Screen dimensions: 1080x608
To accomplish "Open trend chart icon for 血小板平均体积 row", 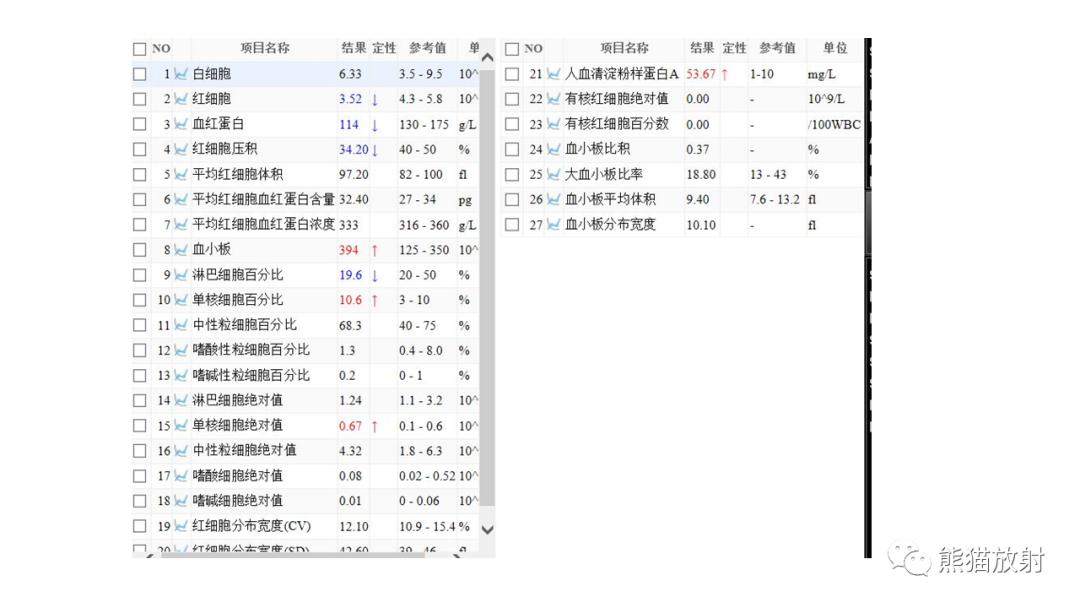I will point(553,200).
